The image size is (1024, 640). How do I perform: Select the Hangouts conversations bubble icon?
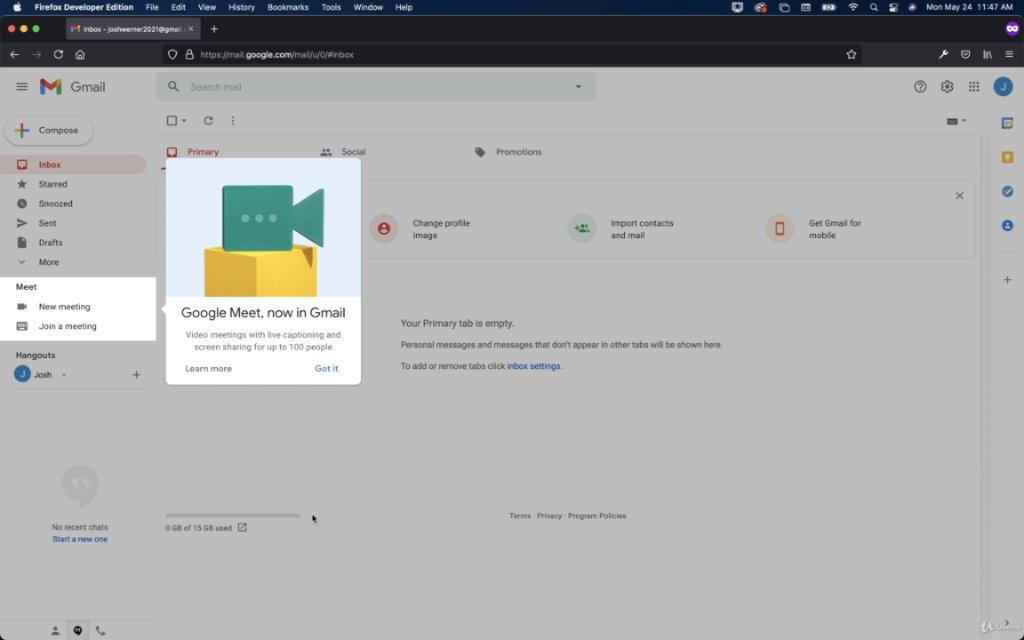click(78, 630)
